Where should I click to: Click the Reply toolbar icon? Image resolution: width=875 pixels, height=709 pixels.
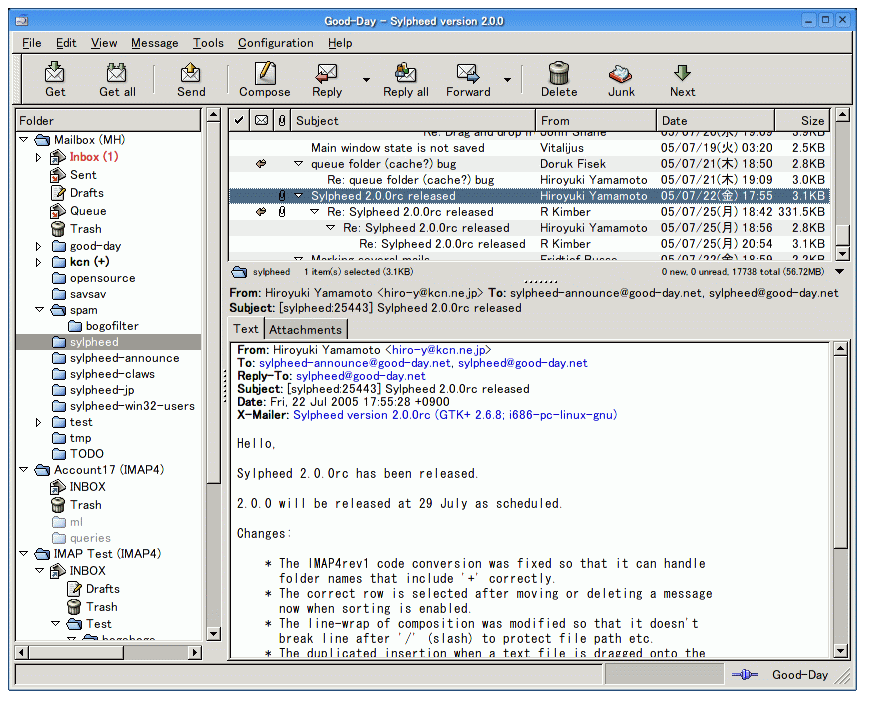326,73
